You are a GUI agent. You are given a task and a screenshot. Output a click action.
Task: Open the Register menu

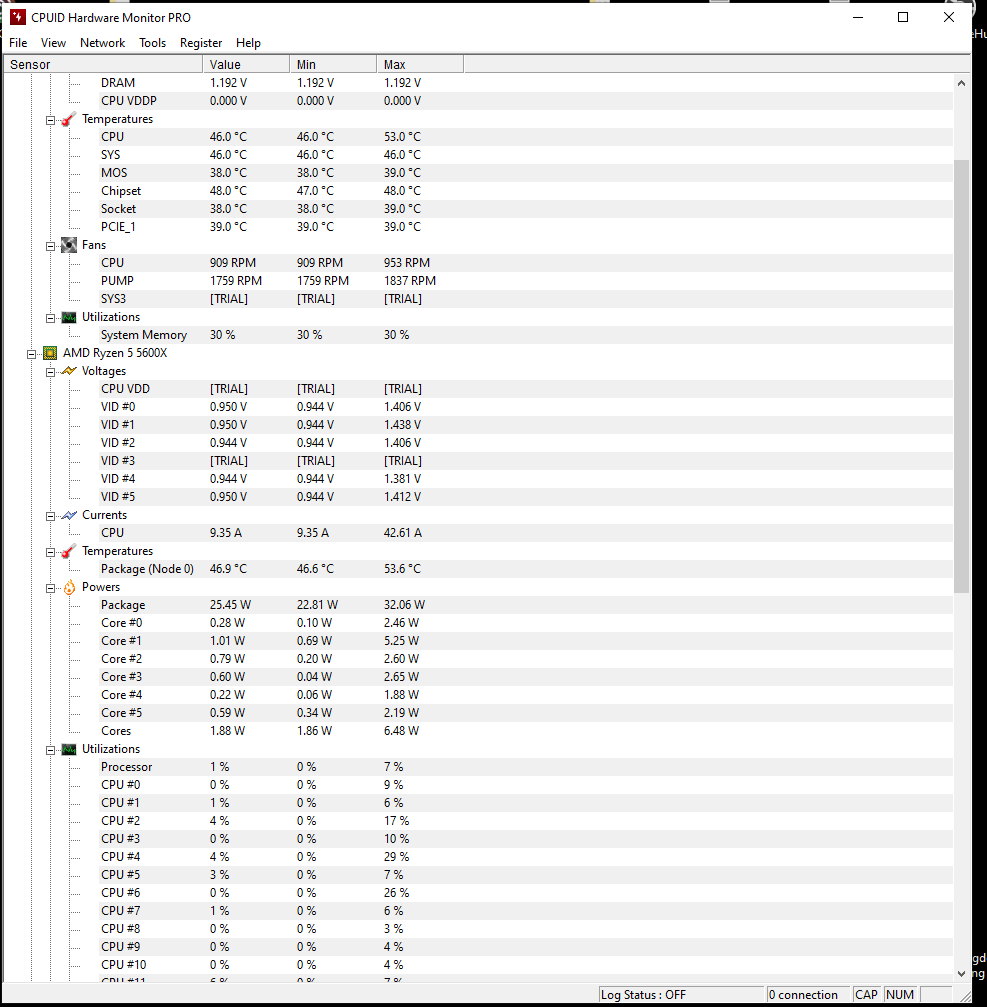[x=201, y=43]
